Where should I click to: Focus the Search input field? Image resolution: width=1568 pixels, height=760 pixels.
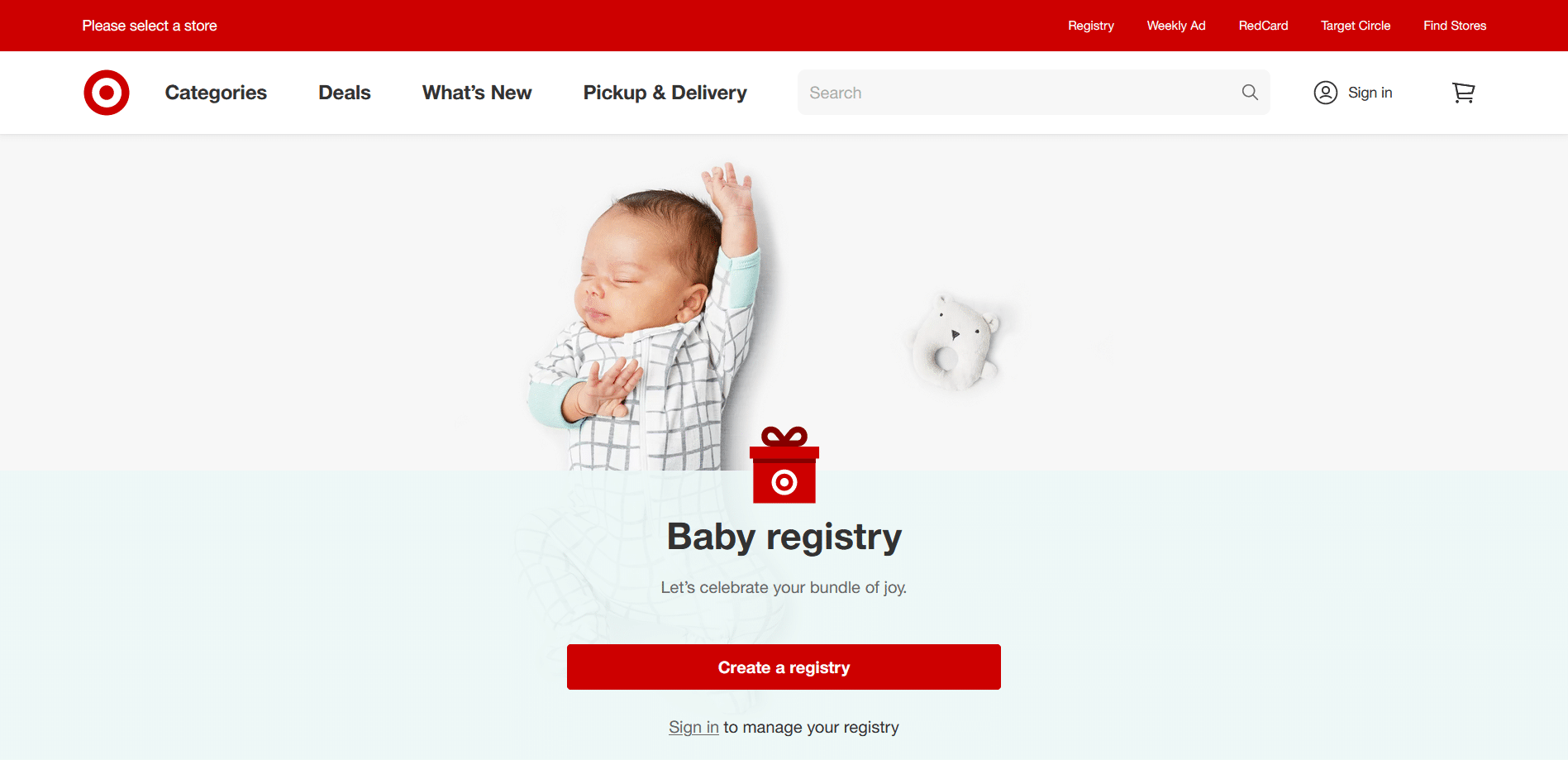[1018, 93]
